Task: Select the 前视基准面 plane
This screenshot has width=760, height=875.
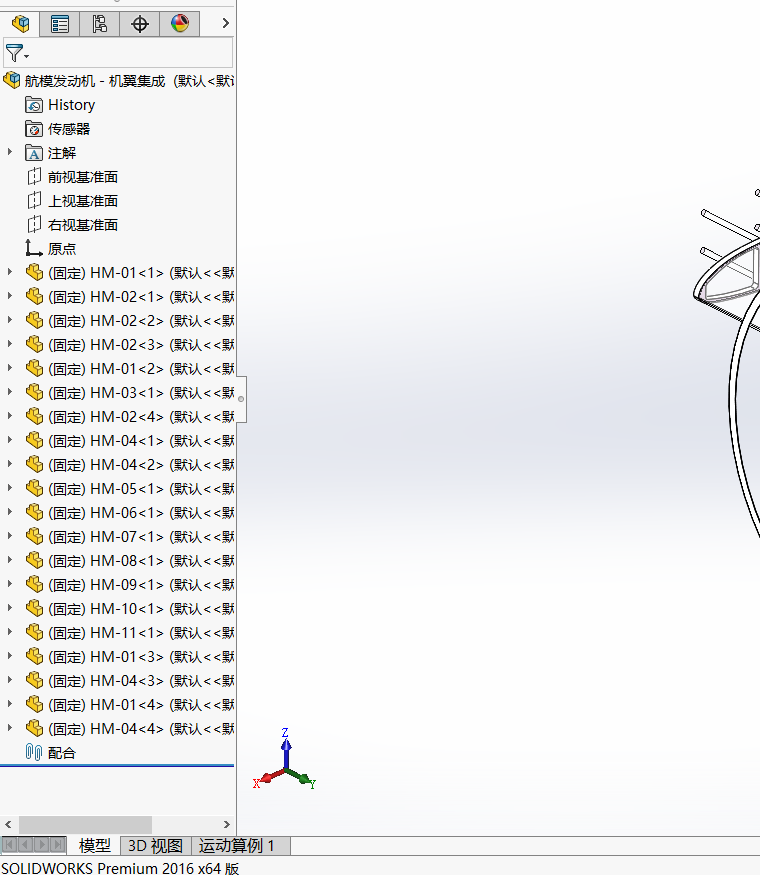Action: pos(83,177)
